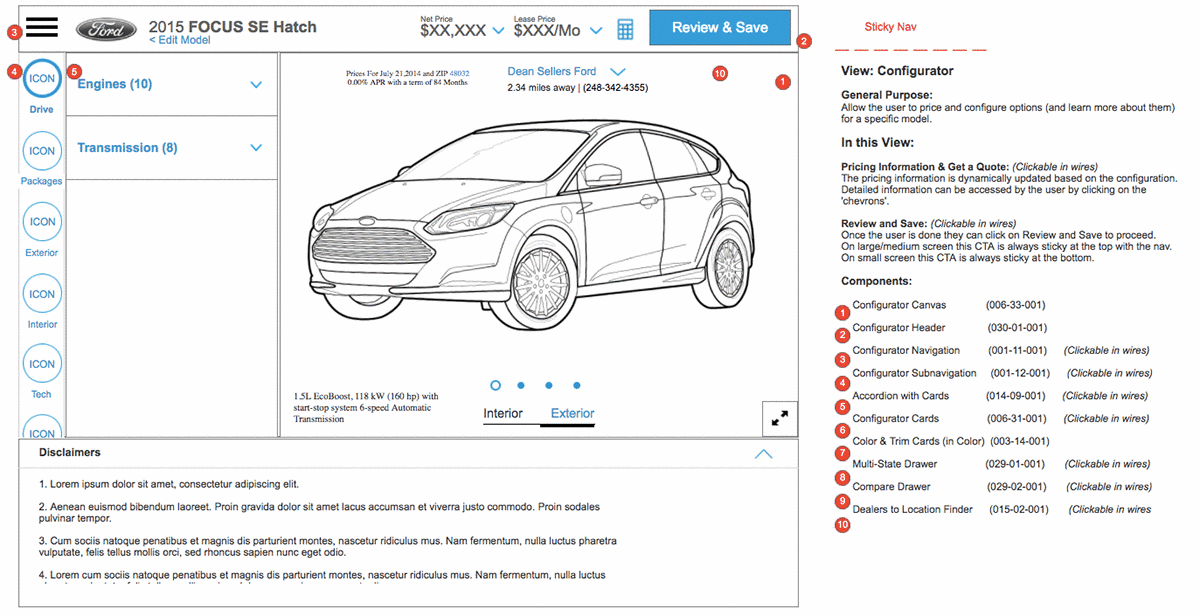Screen dimensions: 1200x616
Task: Switch to the Interior view tab
Action: [x=503, y=413]
